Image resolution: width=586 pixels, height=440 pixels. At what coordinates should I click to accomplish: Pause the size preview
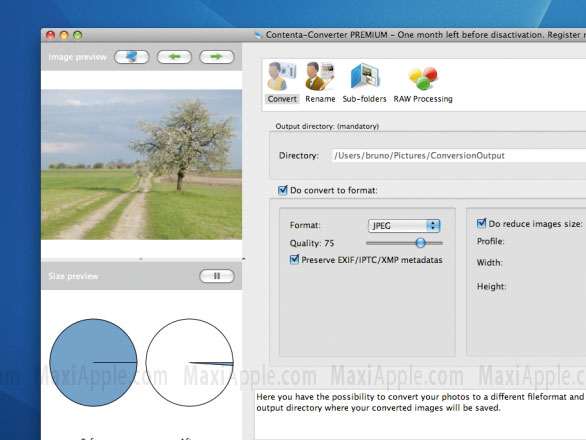pos(217,276)
